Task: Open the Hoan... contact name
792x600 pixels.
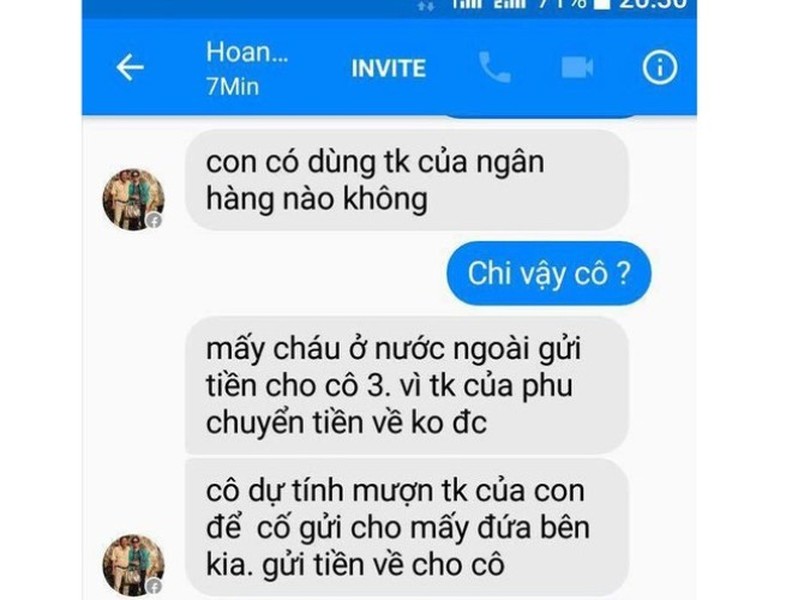Action: coord(247,52)
